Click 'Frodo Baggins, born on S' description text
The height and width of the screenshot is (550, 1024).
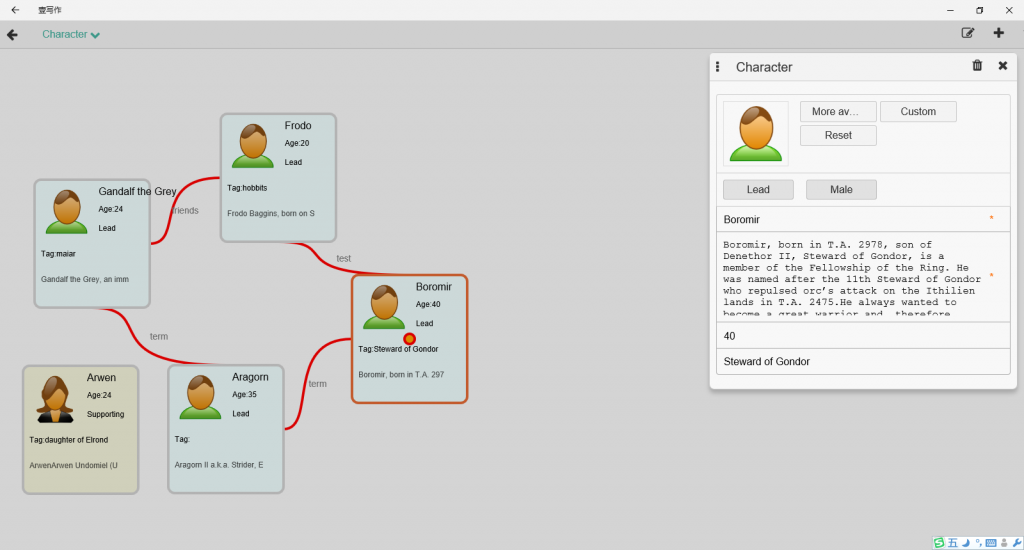(x=271, y=213)
